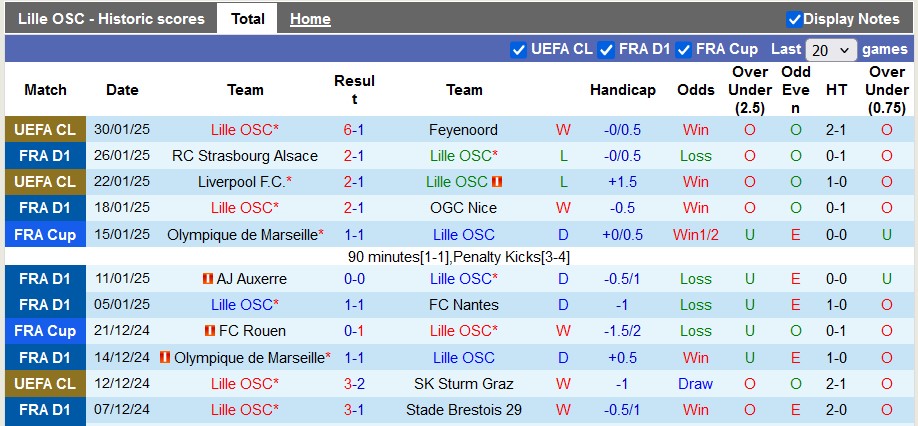Viewport: 918px width, 426px height.
Task: Open the OGC Nice team link
Action: point(464,208)
